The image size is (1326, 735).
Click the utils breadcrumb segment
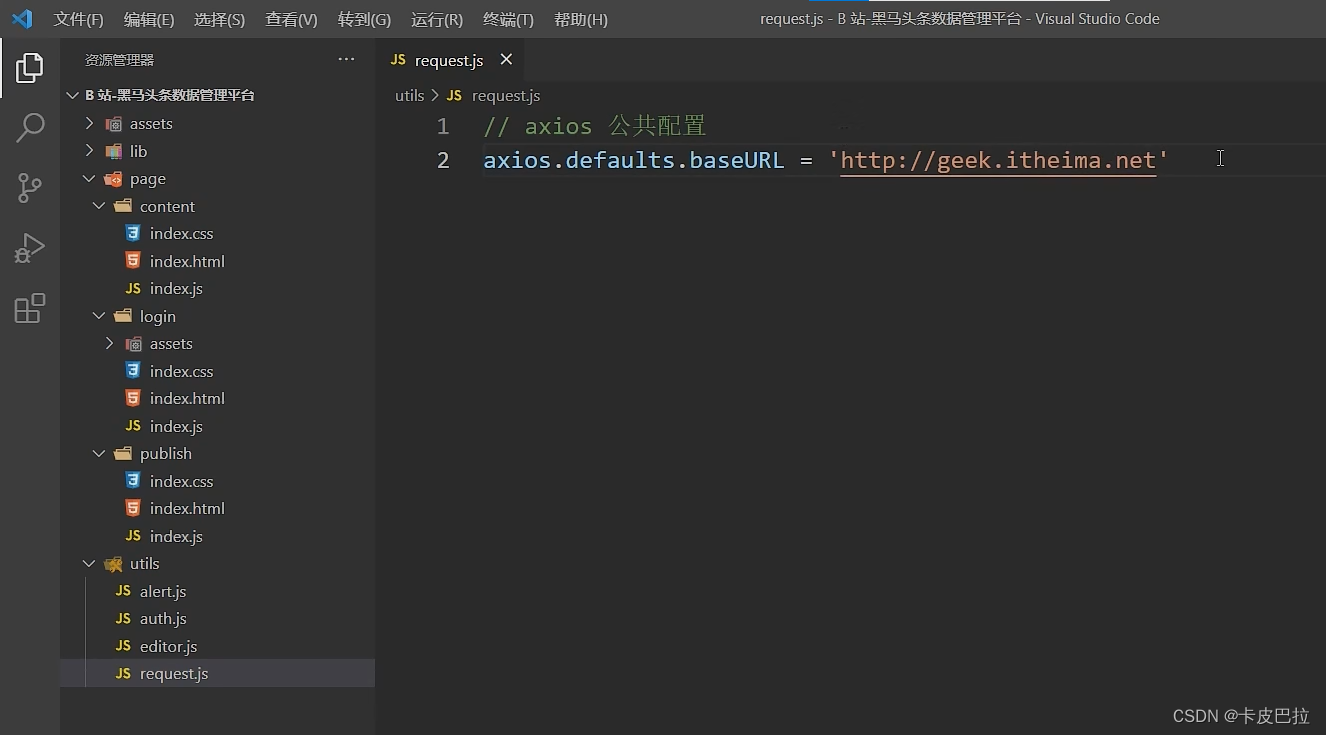(410, 96)
